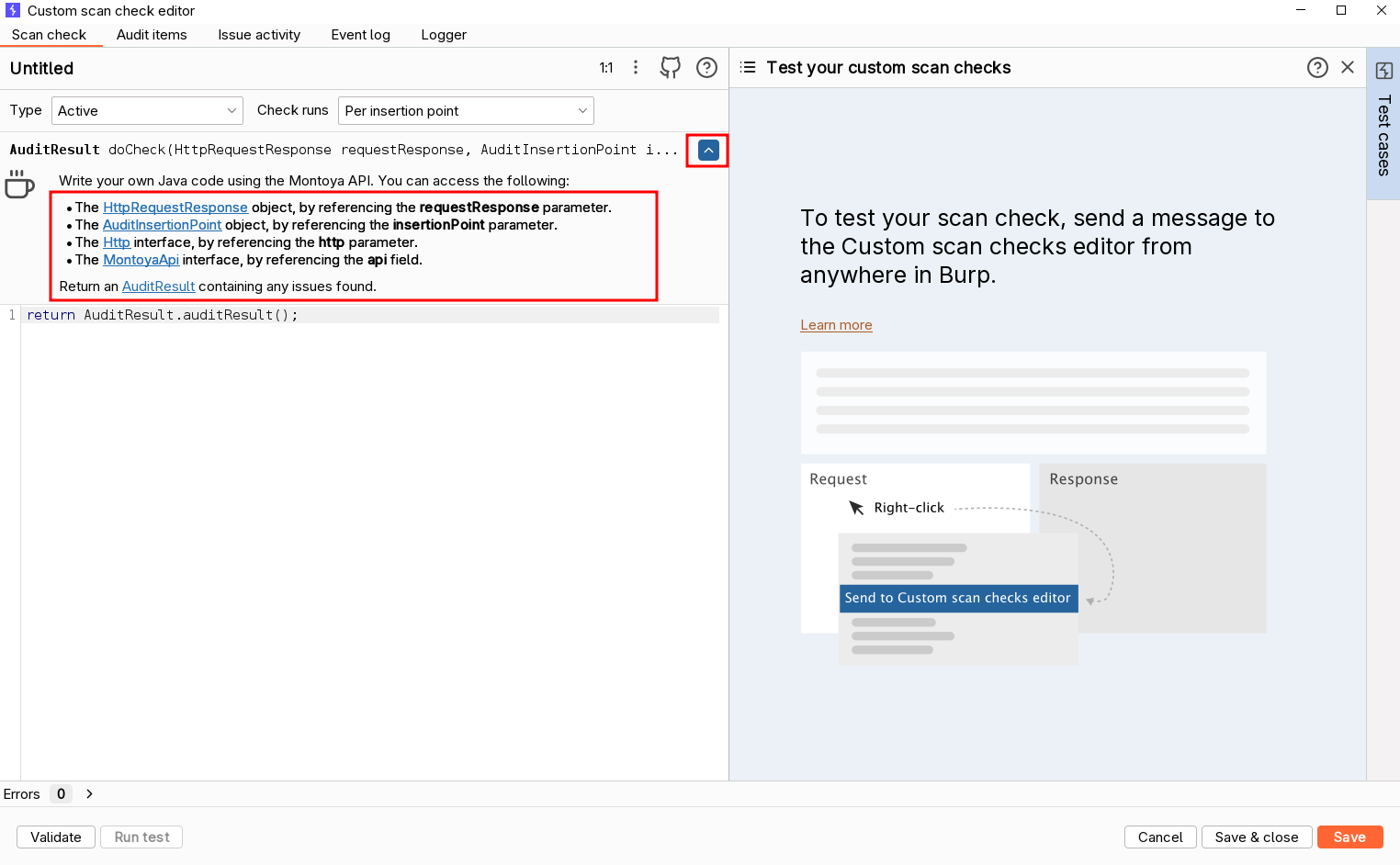
Task: Click the coffee cup Java icon
Action: pyautogui.click(x=19, y=184)
